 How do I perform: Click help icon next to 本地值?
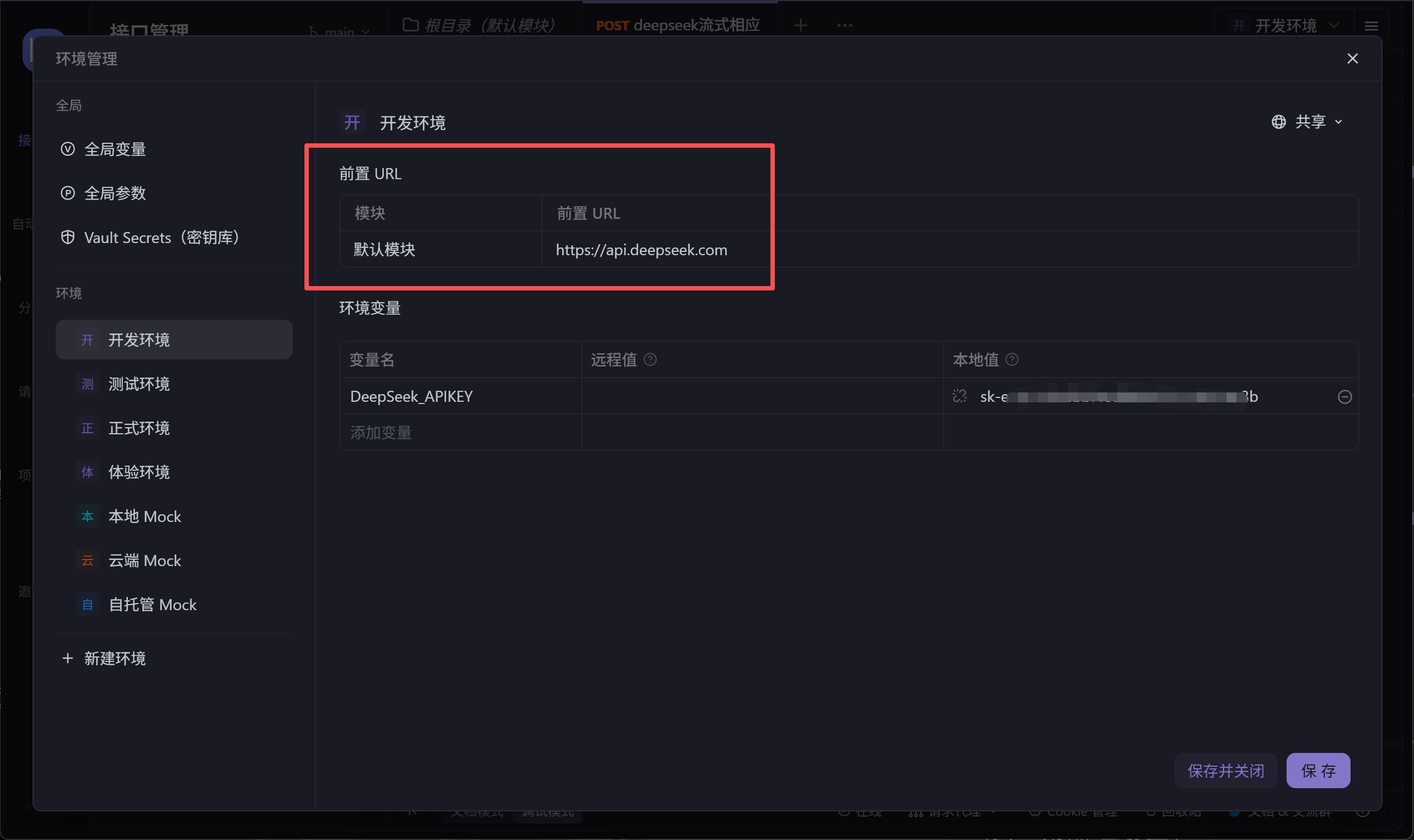point(1011,359)
